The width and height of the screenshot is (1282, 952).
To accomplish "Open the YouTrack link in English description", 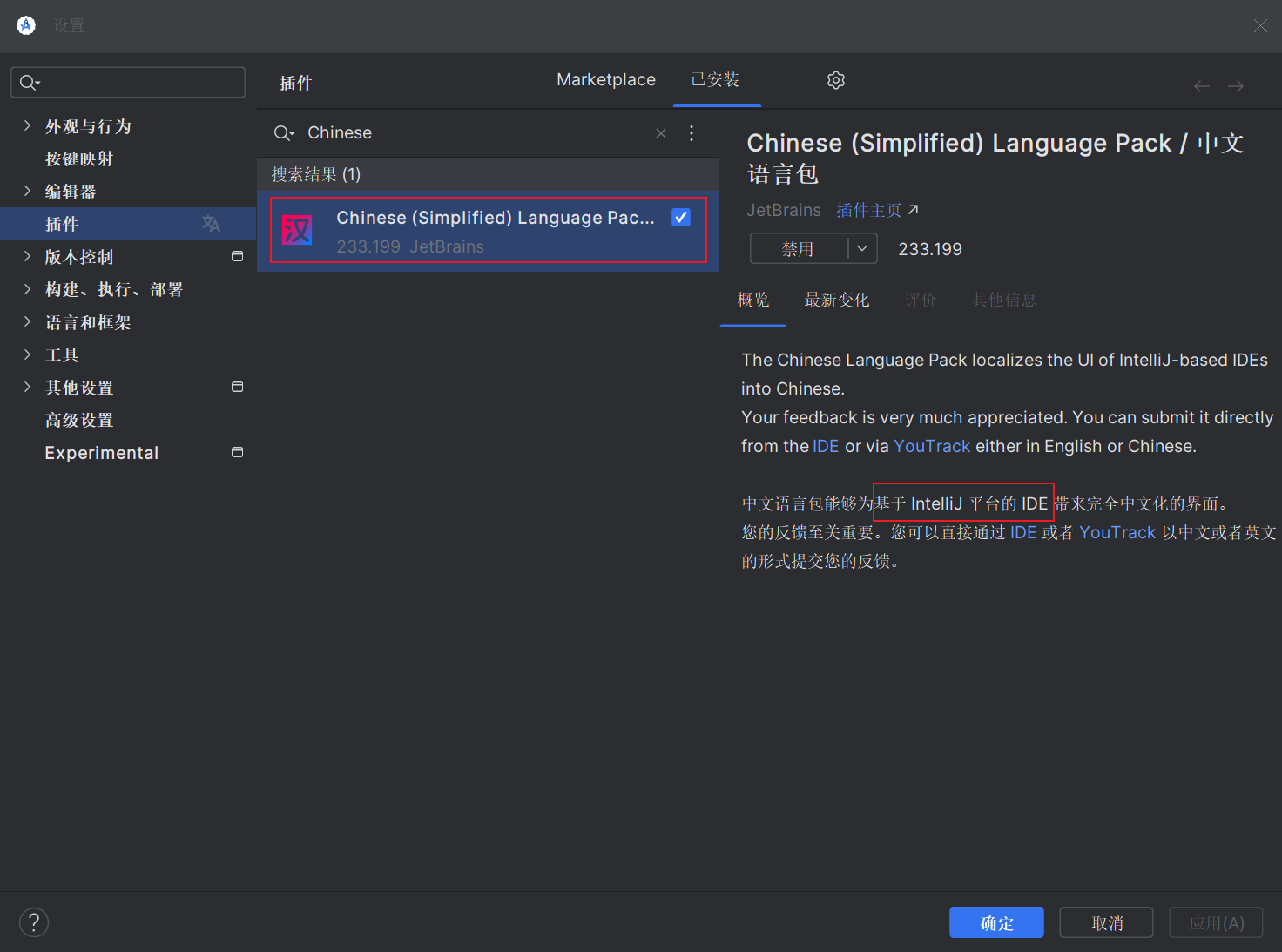I will [x=932, y=447].
